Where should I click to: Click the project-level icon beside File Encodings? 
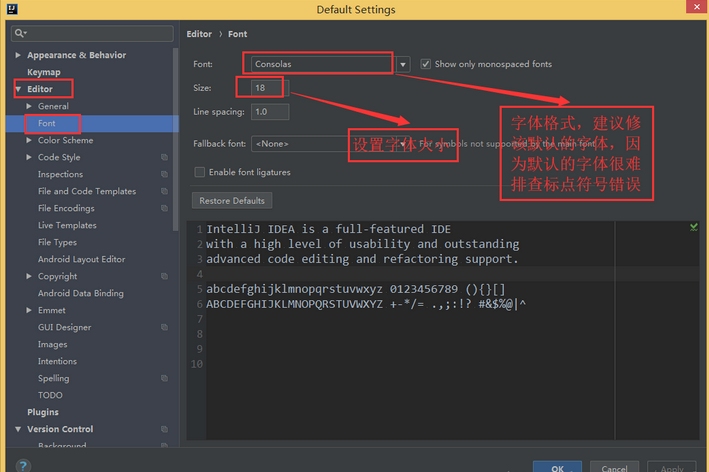coord(164,208)
